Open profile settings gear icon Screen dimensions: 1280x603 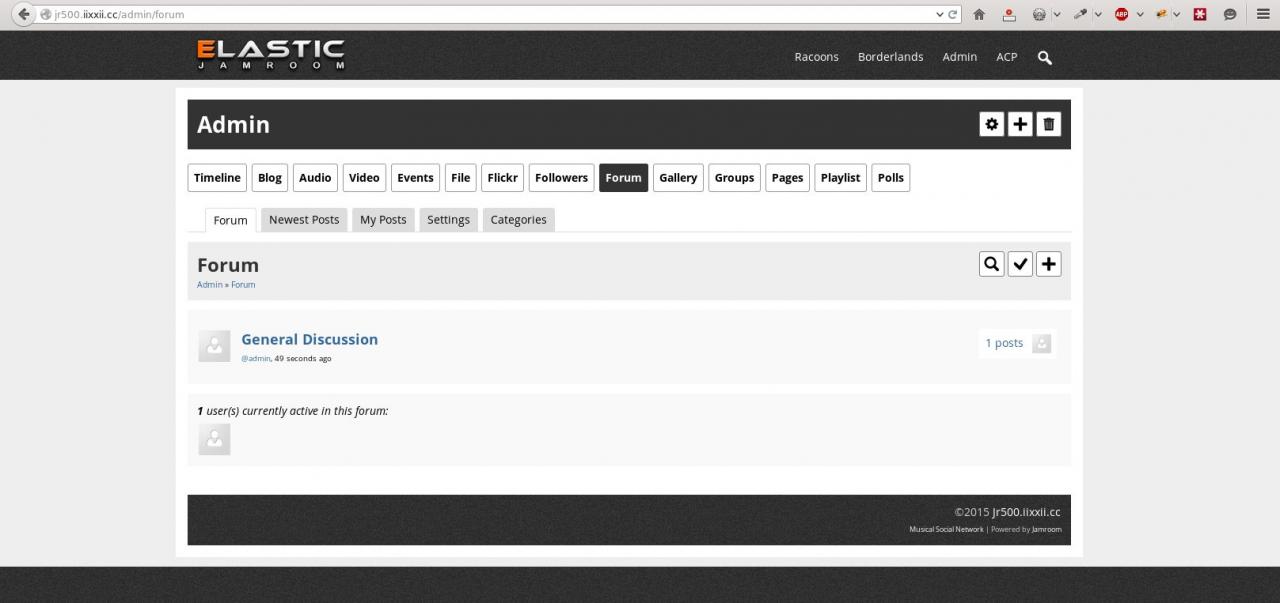(991, 124)
